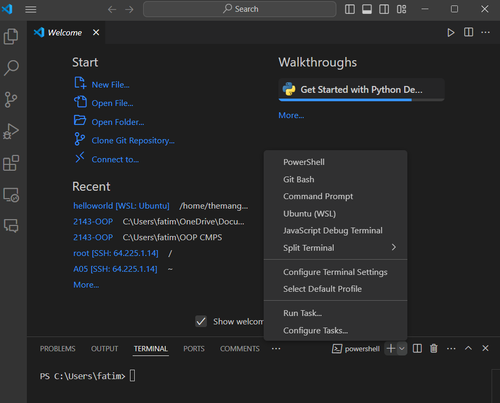Split the terminal panel
Screen dimensions: 500x403
(x=417, y=349)
